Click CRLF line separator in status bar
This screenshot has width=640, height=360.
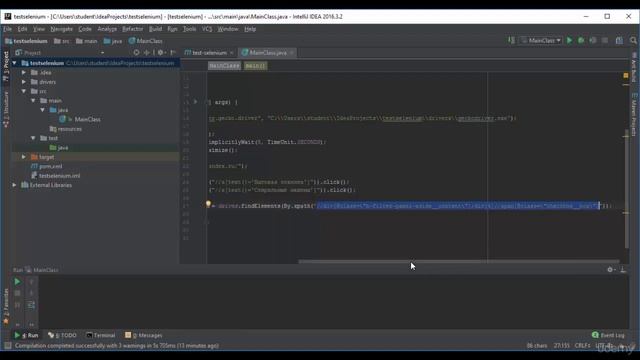pos(582,346)
